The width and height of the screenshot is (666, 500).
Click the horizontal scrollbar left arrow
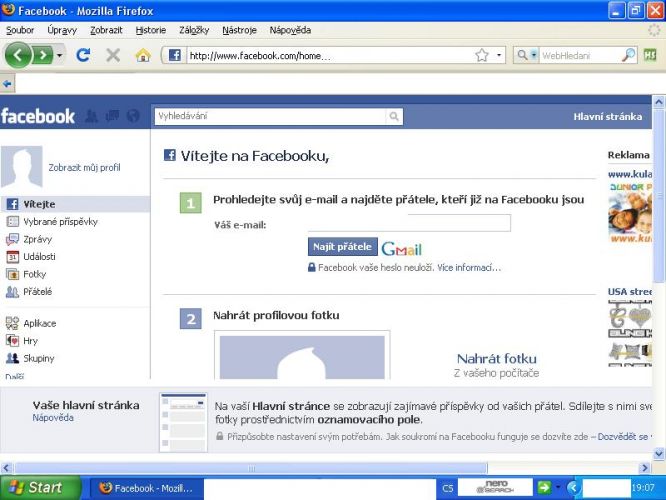point(6,468)
